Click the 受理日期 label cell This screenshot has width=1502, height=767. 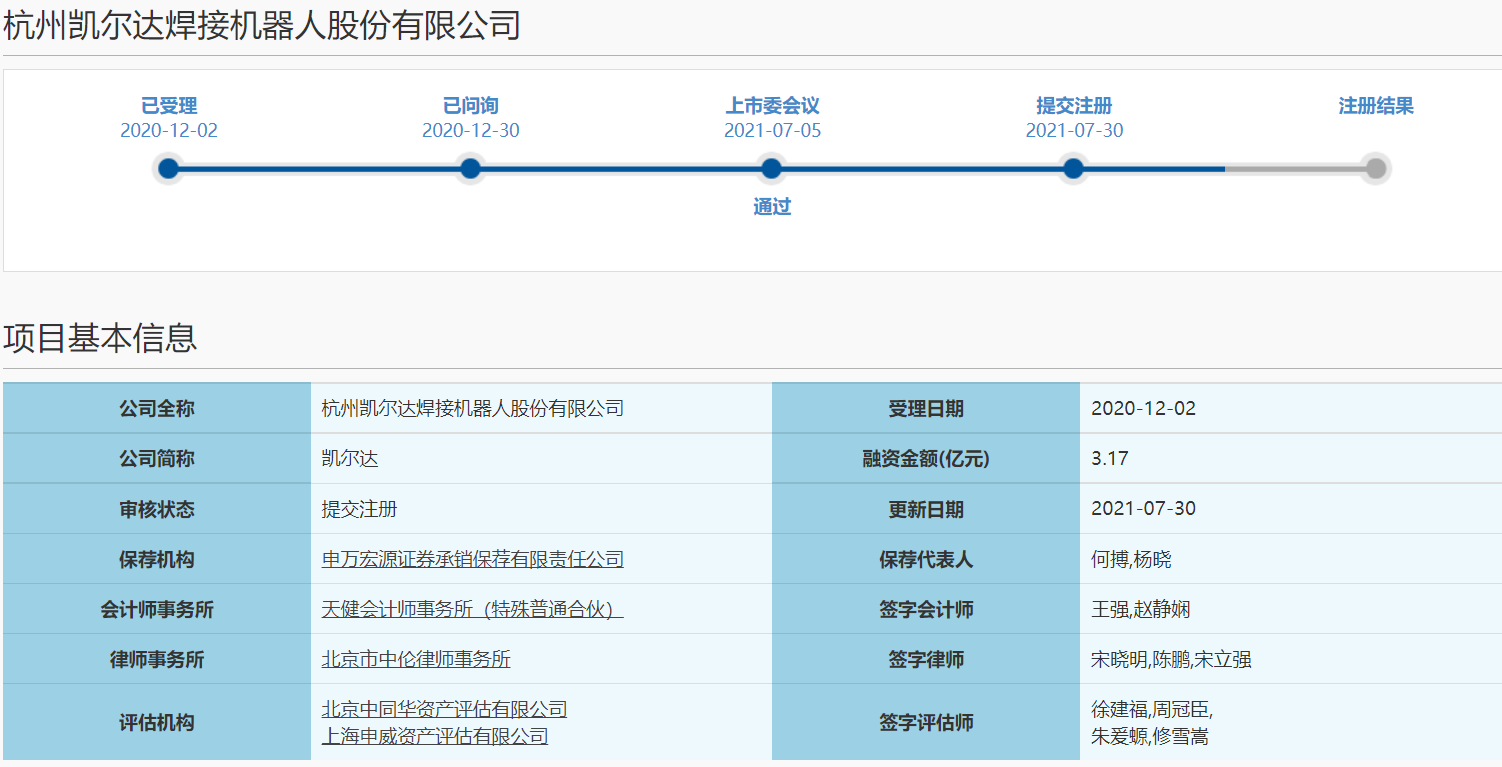926,408
